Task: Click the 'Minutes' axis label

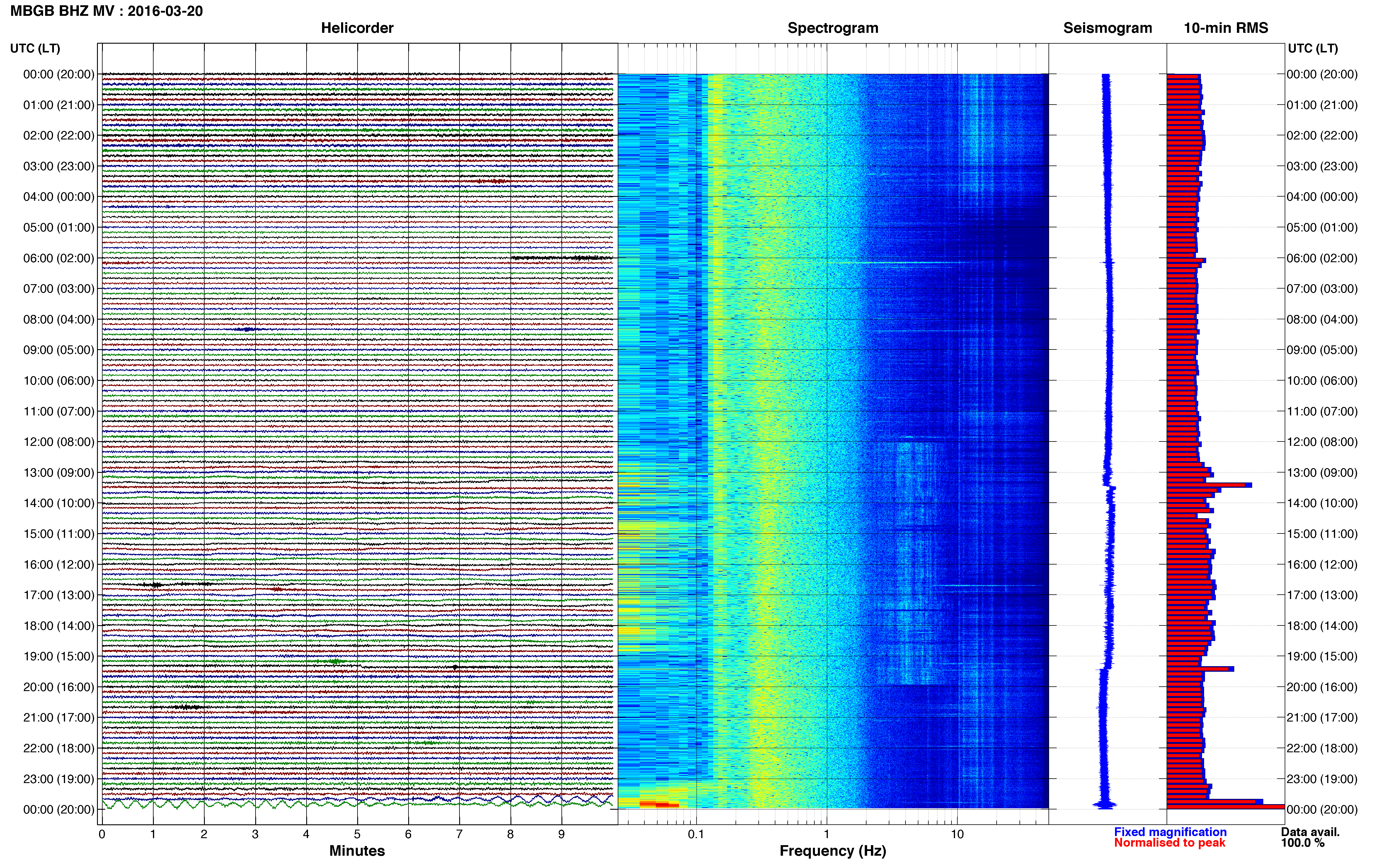Action: click(357, 851)
